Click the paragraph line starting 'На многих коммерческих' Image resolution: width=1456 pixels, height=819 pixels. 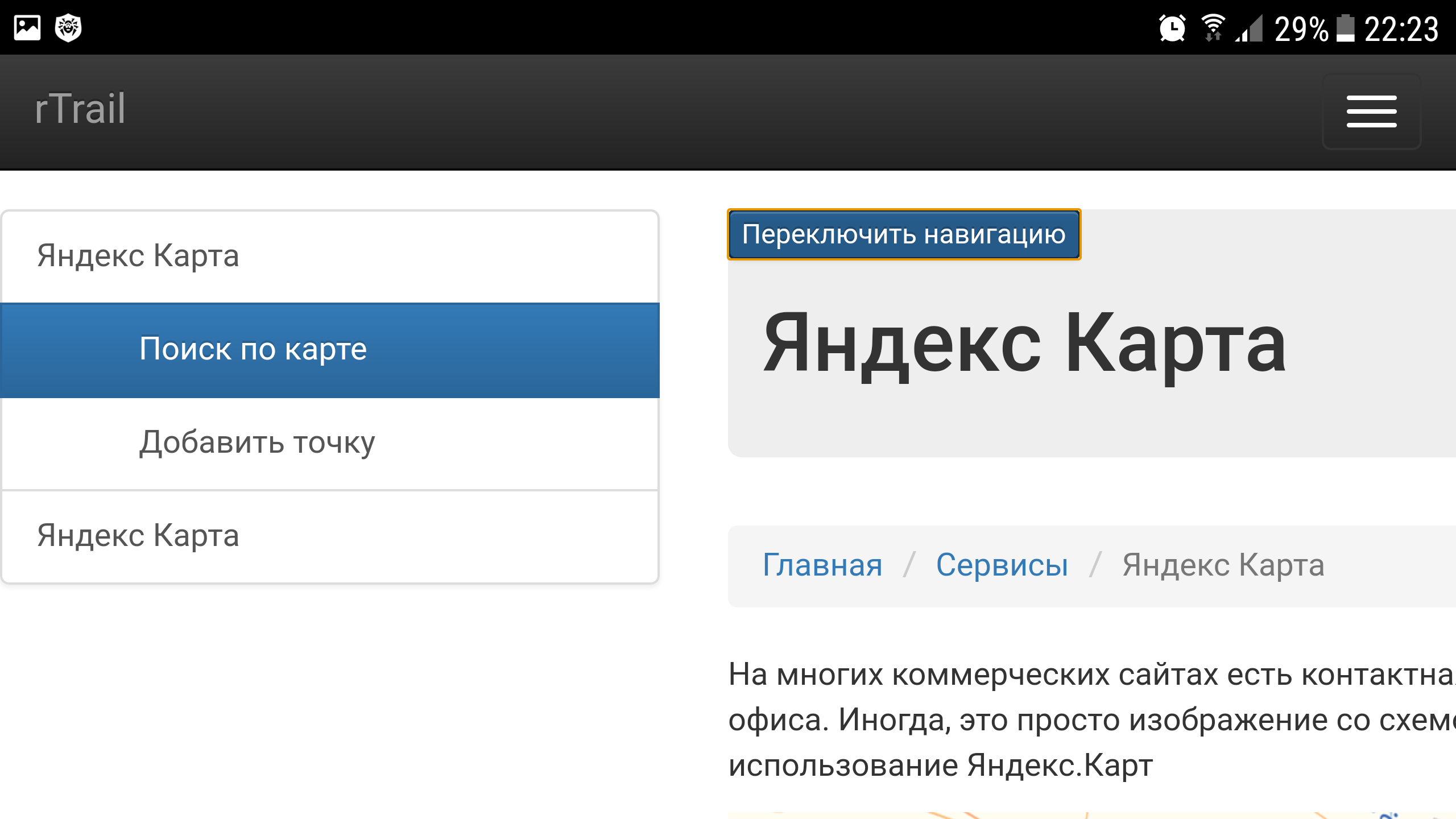tap(1092, 675)
